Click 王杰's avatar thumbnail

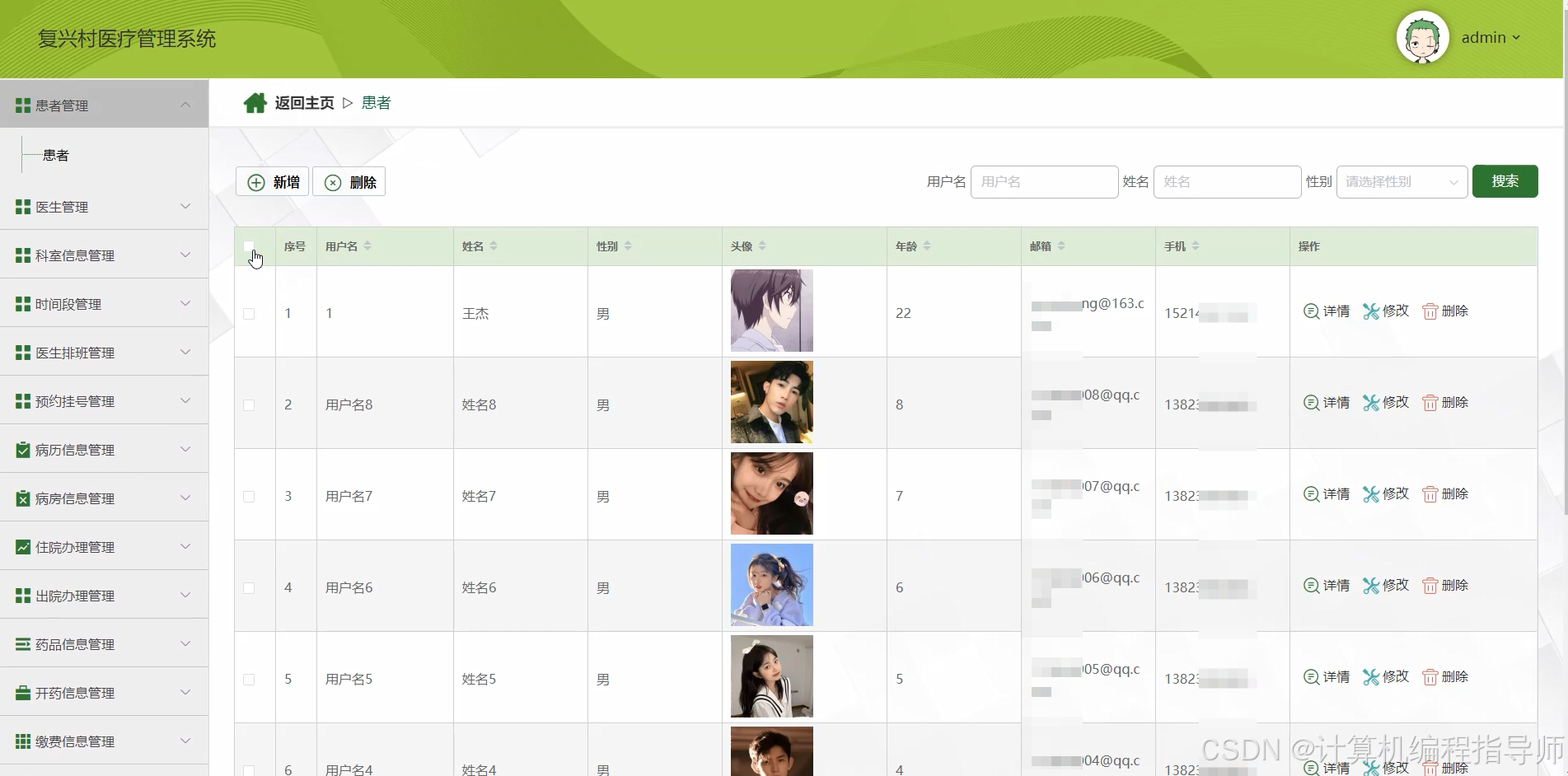coord(772,311)
